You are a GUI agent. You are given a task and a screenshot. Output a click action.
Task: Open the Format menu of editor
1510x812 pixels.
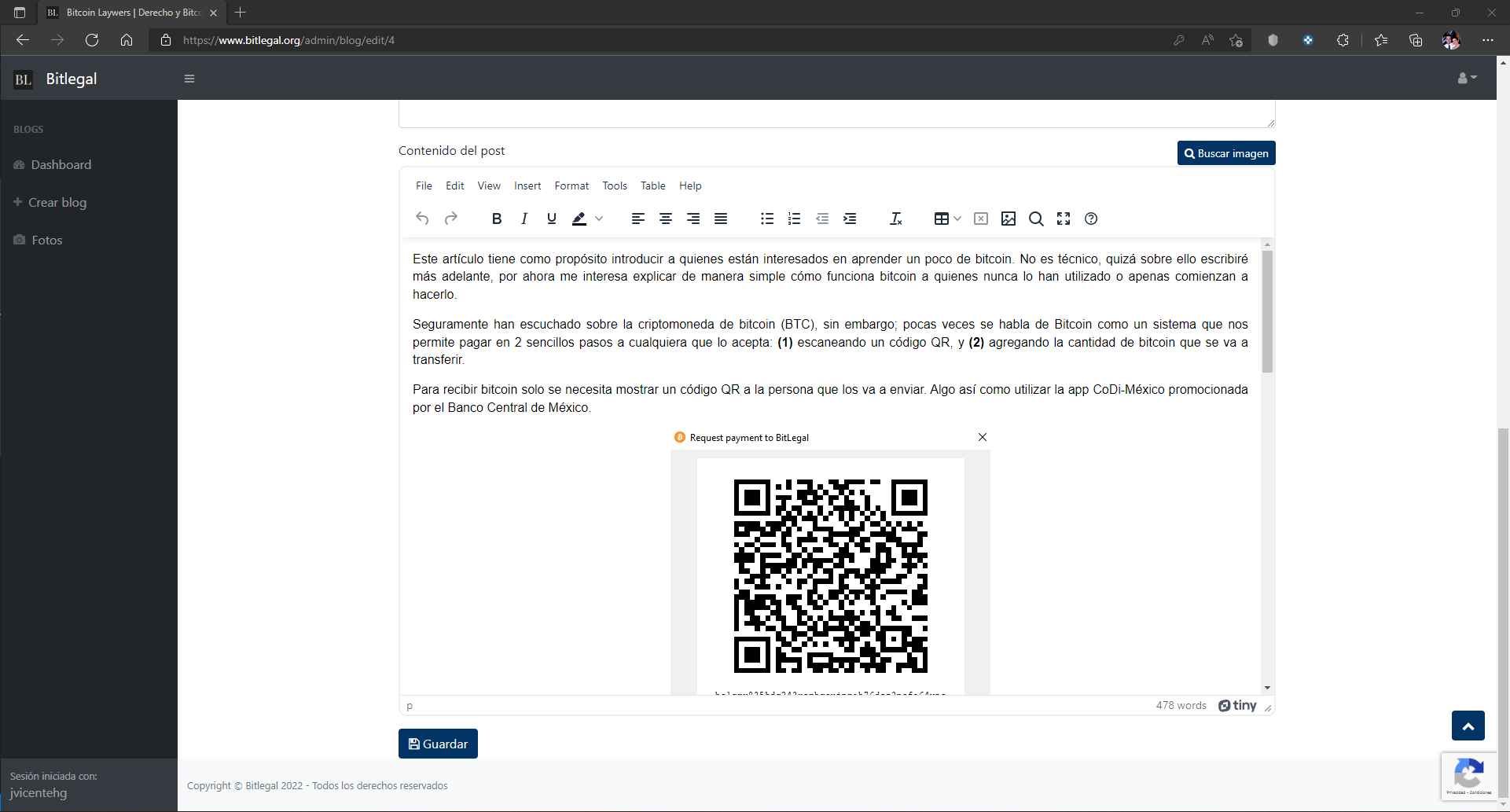pos(571,186)
